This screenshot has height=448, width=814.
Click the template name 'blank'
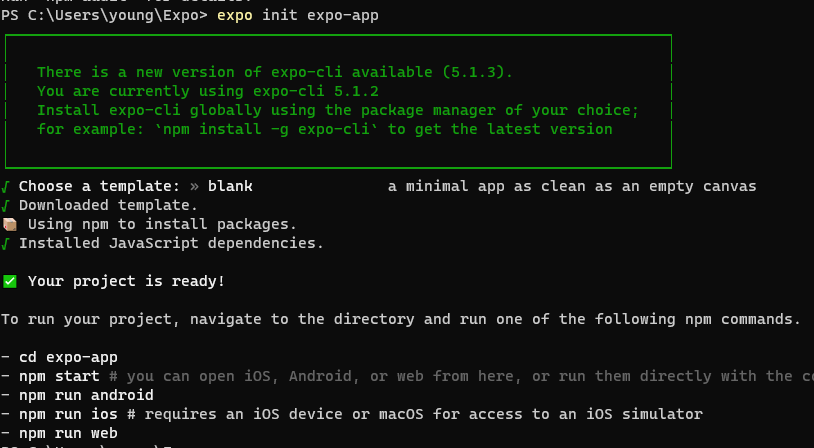(x=230, y=186)
